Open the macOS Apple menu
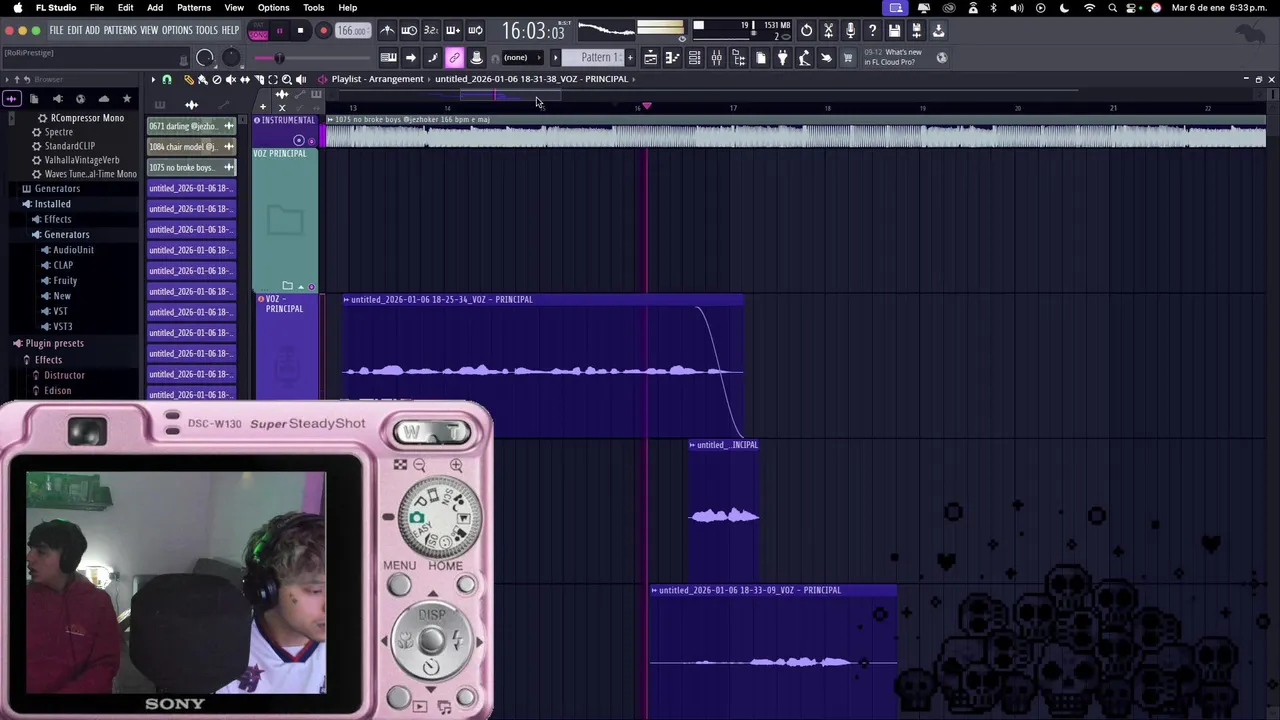 17,7
